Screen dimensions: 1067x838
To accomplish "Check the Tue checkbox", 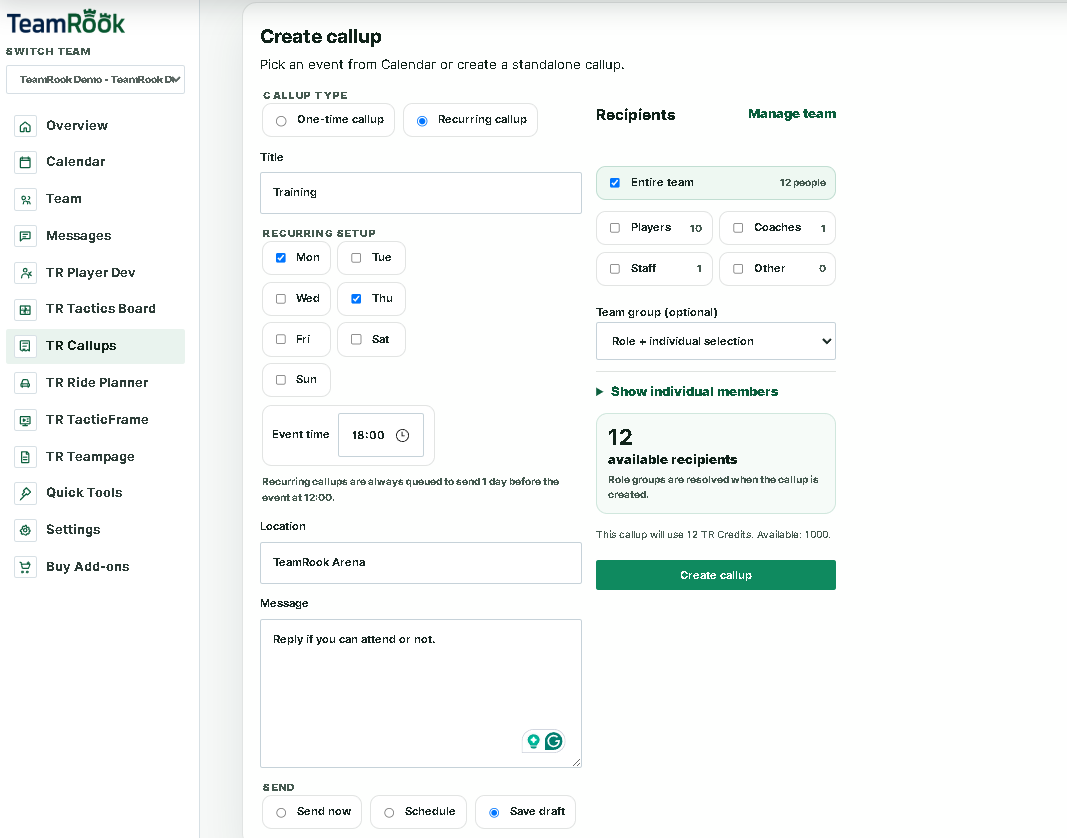I will 356,258.
